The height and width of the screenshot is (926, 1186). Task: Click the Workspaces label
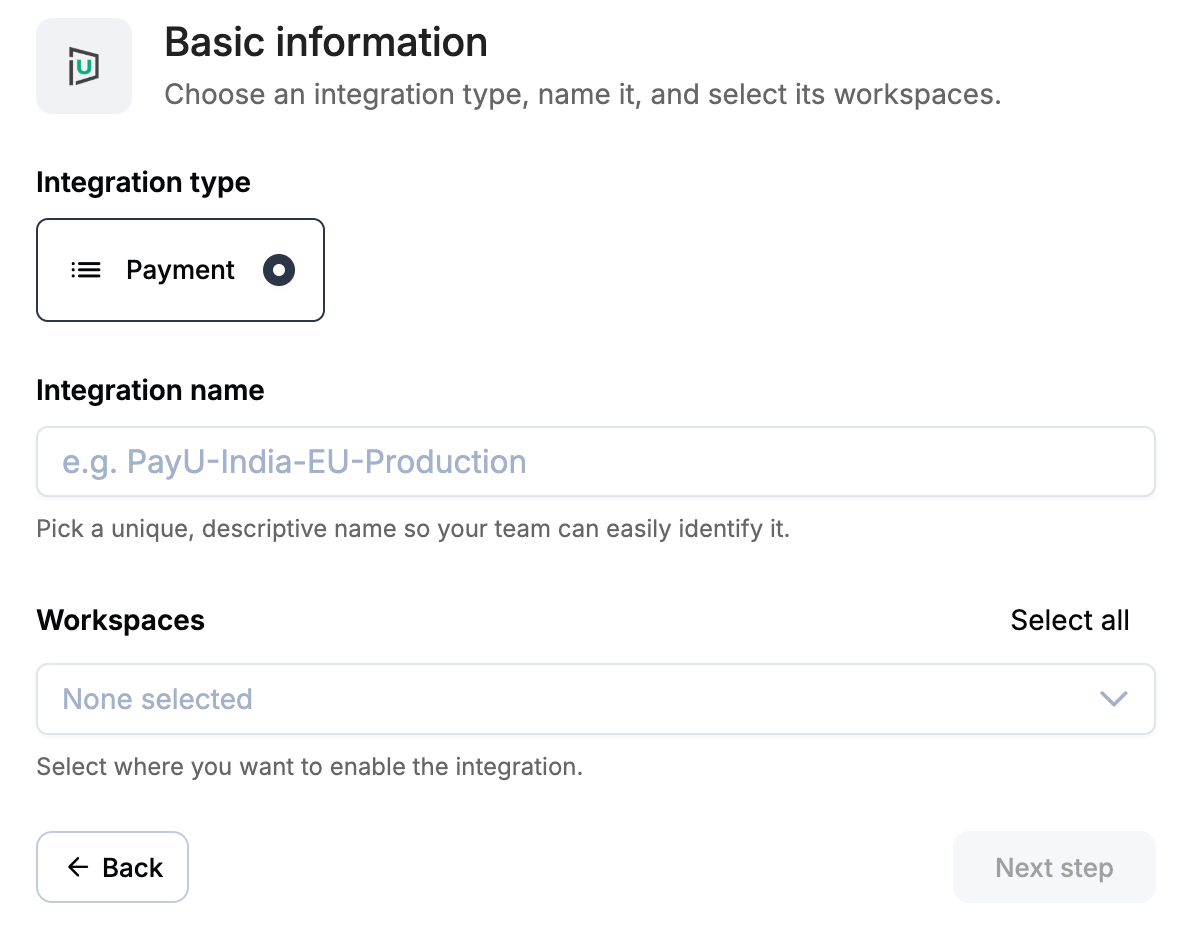(x=120, y=620)
